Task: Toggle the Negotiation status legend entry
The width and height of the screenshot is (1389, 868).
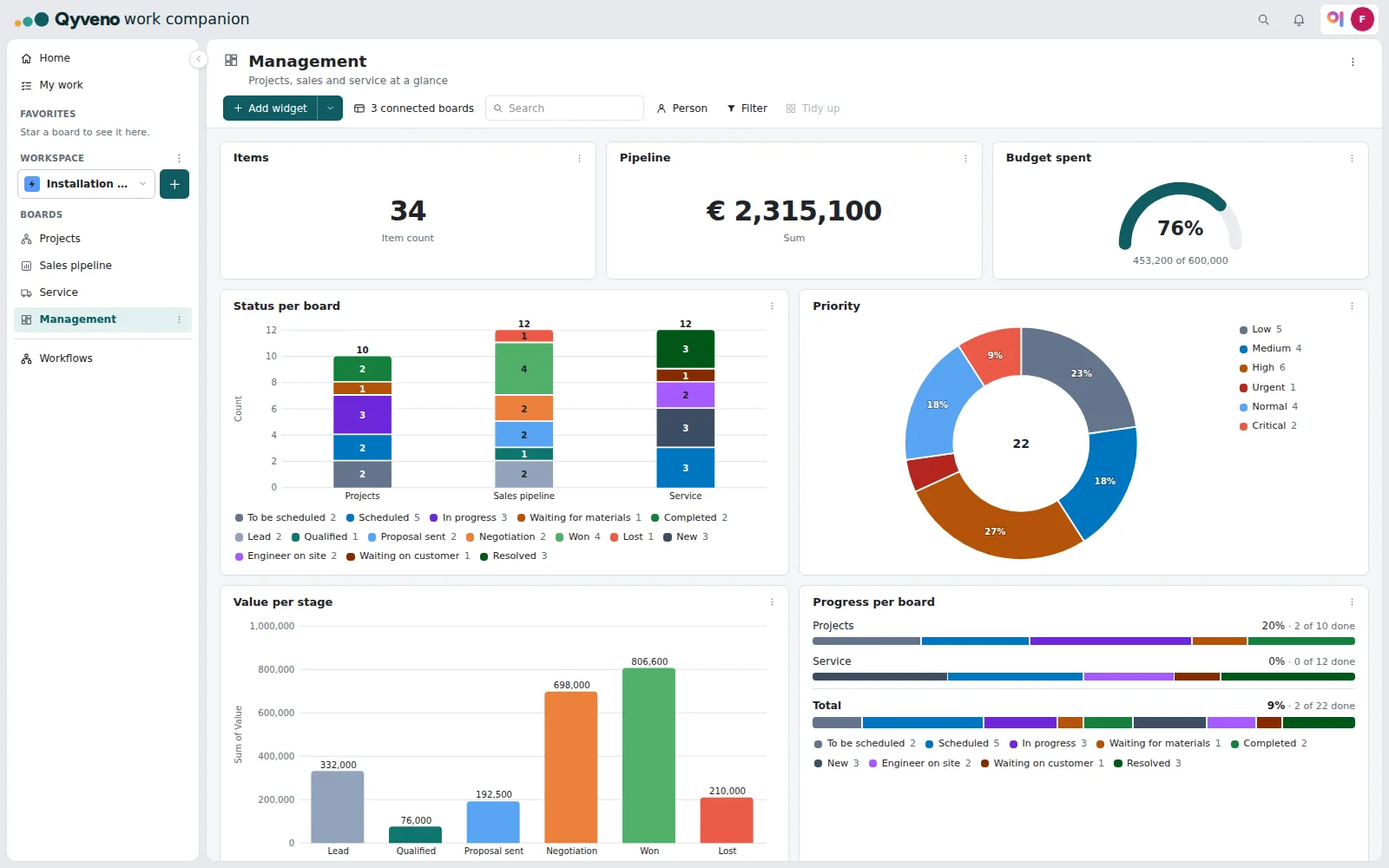Action: click(x=506, y=537)
